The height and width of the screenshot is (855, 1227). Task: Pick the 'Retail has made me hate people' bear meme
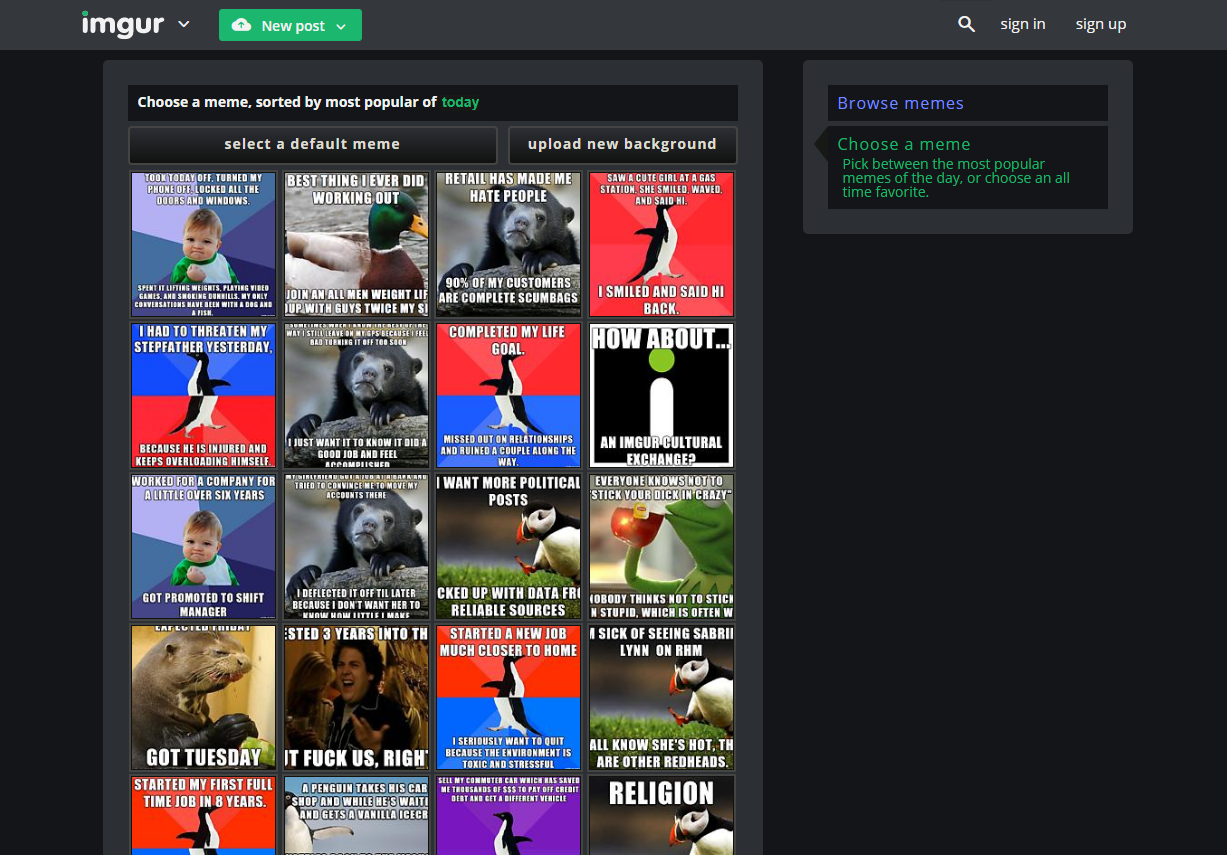tap(508, 244)
